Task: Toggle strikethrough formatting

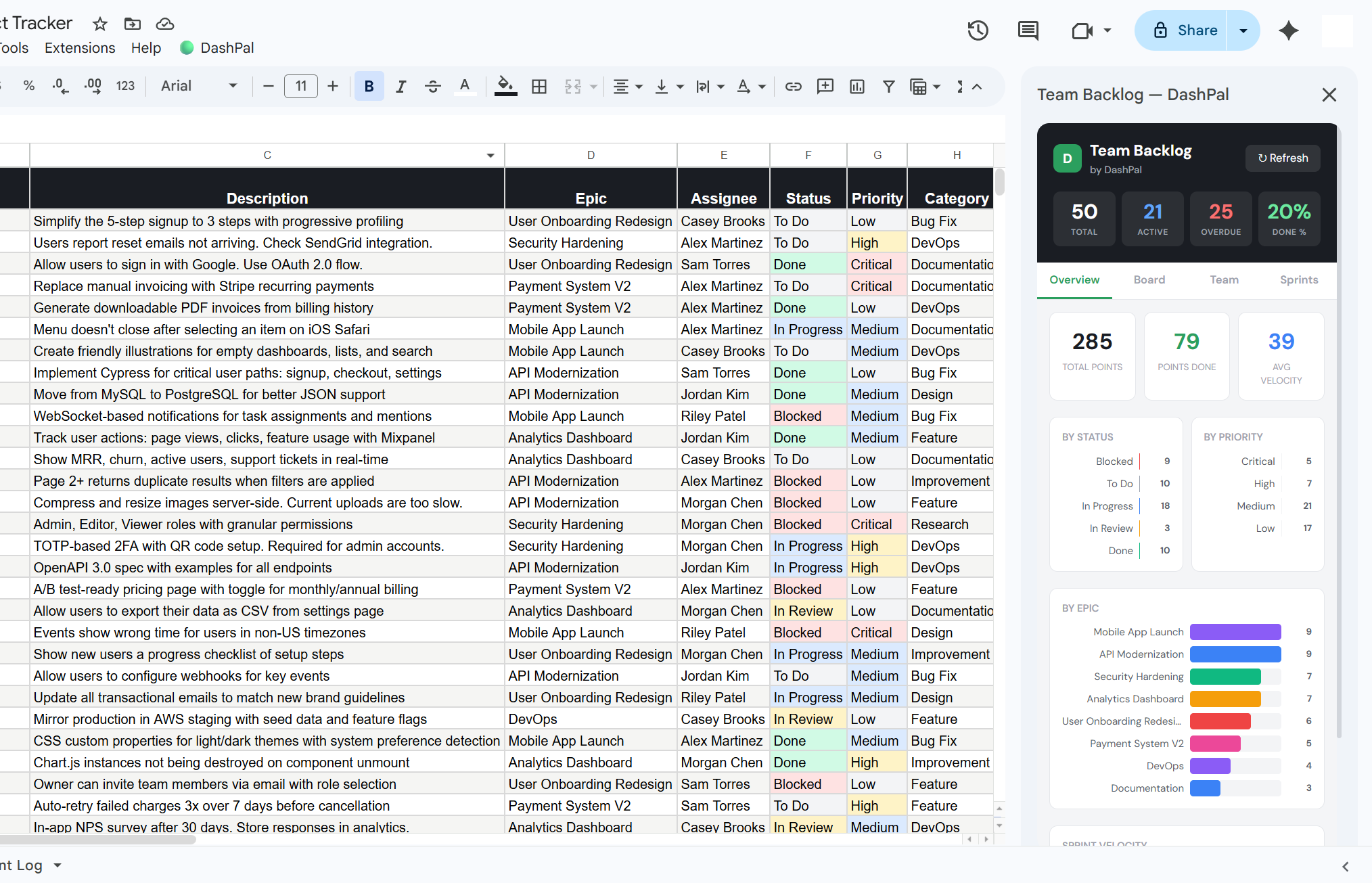Action: coord(433,86)
